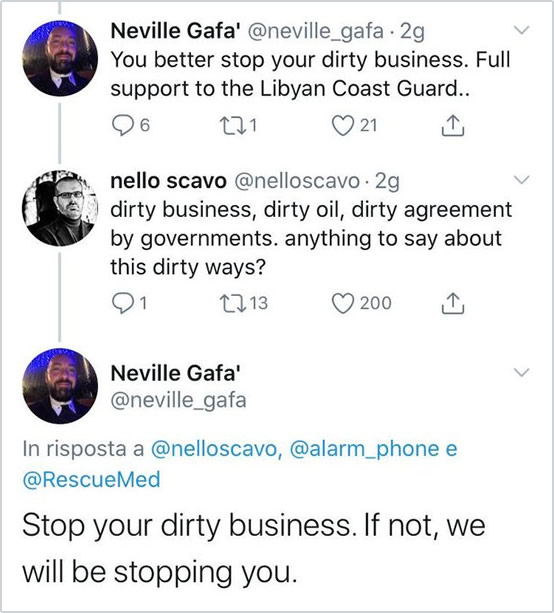Image resolution: width=554 pixels, height=613 pixels.
Task: Like the tweet with 21 likes
Action: 343,126
